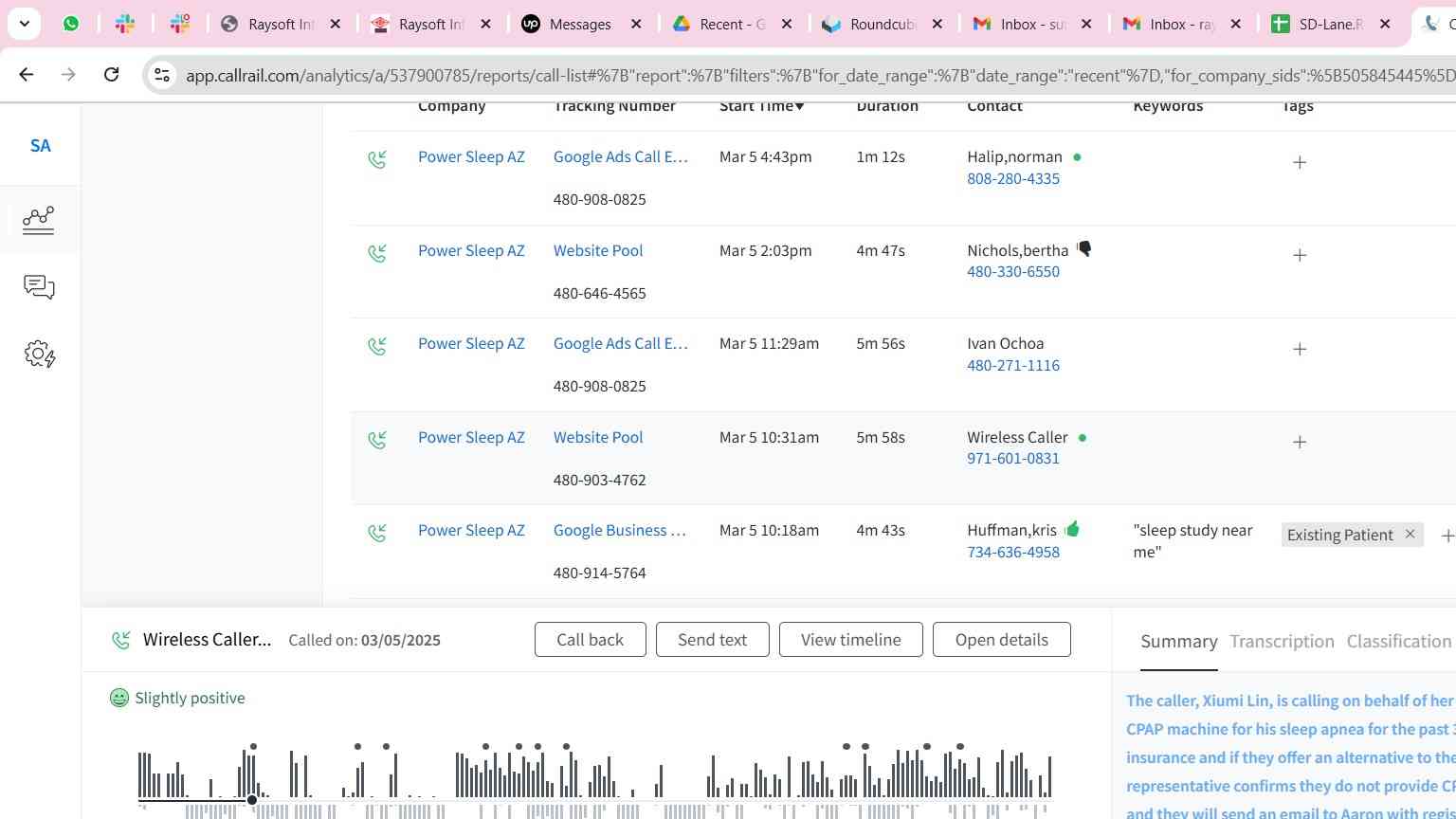Open Google Ads Call Extension for 4:43pm call
This screenshot has width=1456, height=819.
tap(621, 156)
